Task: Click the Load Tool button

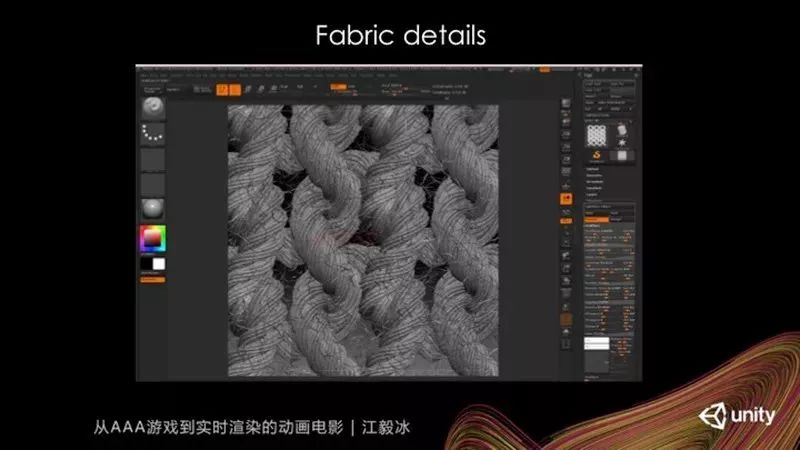Action: pyautogui.click(x=594, y=83)
